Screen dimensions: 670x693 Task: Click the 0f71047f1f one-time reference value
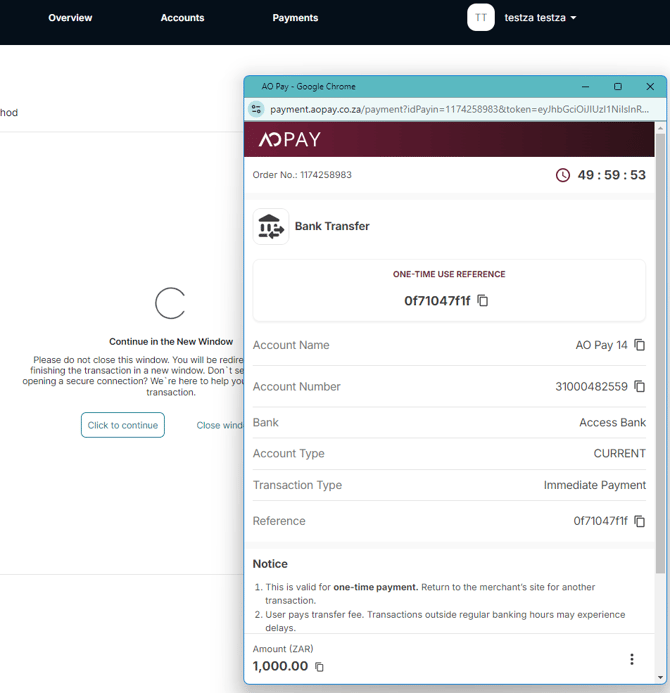pos(437,301)
